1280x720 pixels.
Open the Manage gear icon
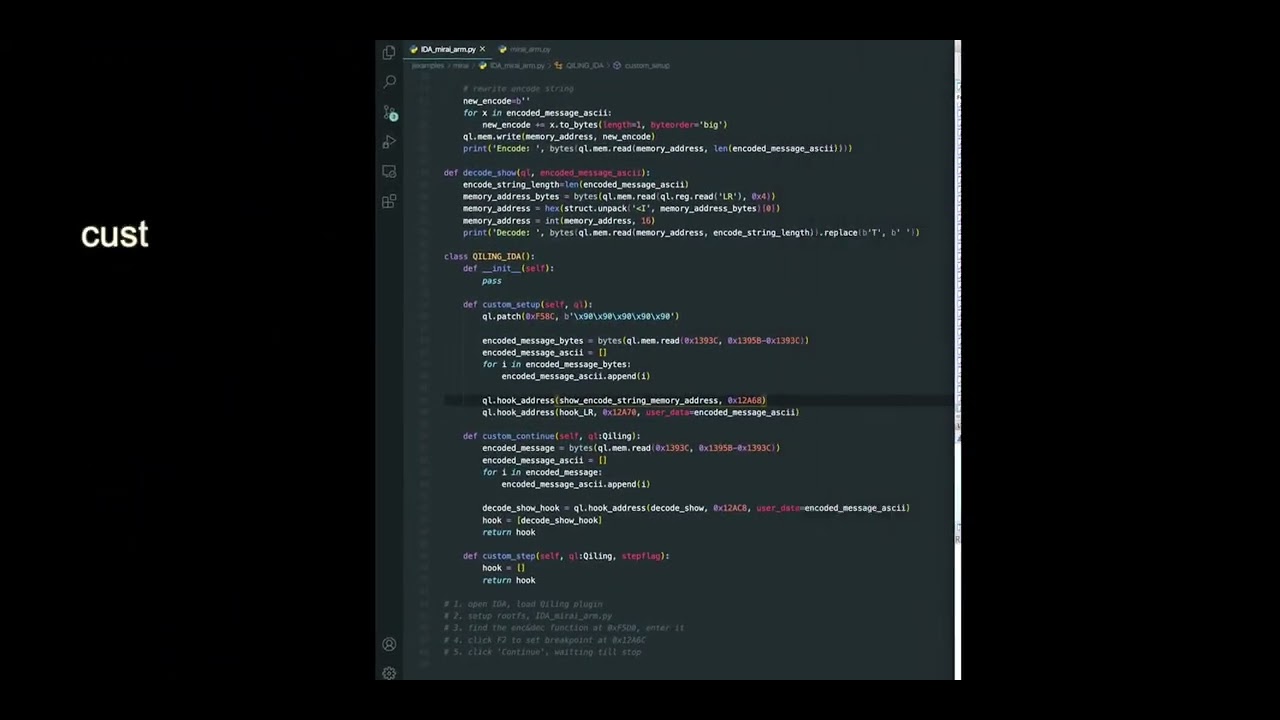click(389, 673)
